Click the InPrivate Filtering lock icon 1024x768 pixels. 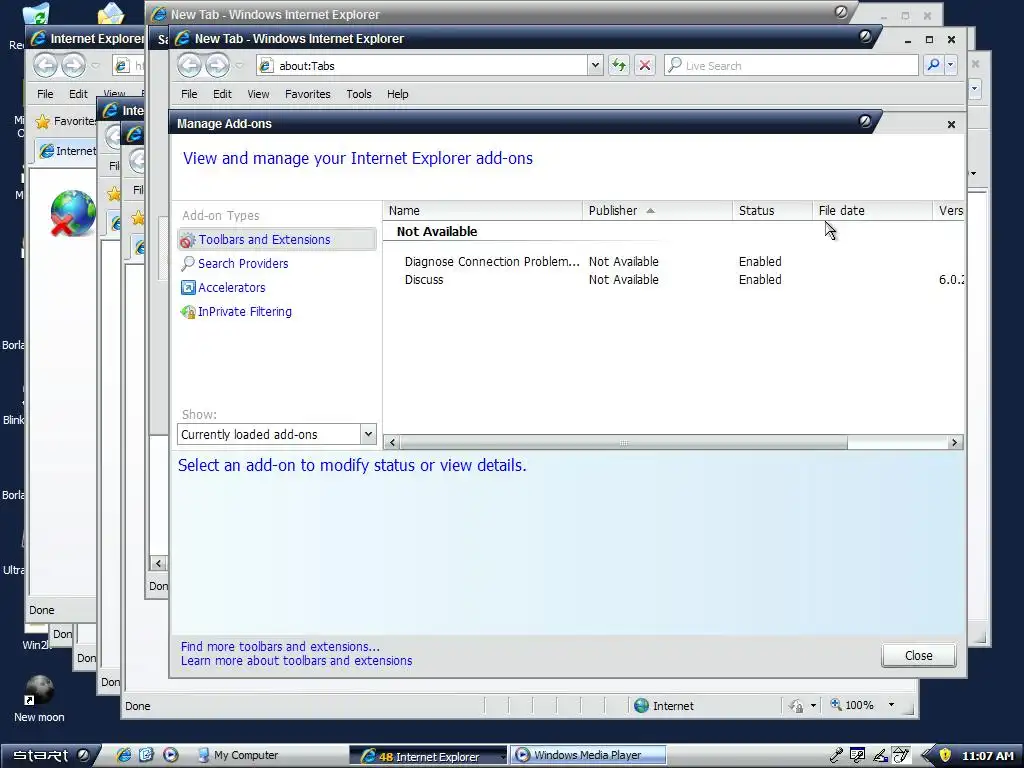(188, 312)
